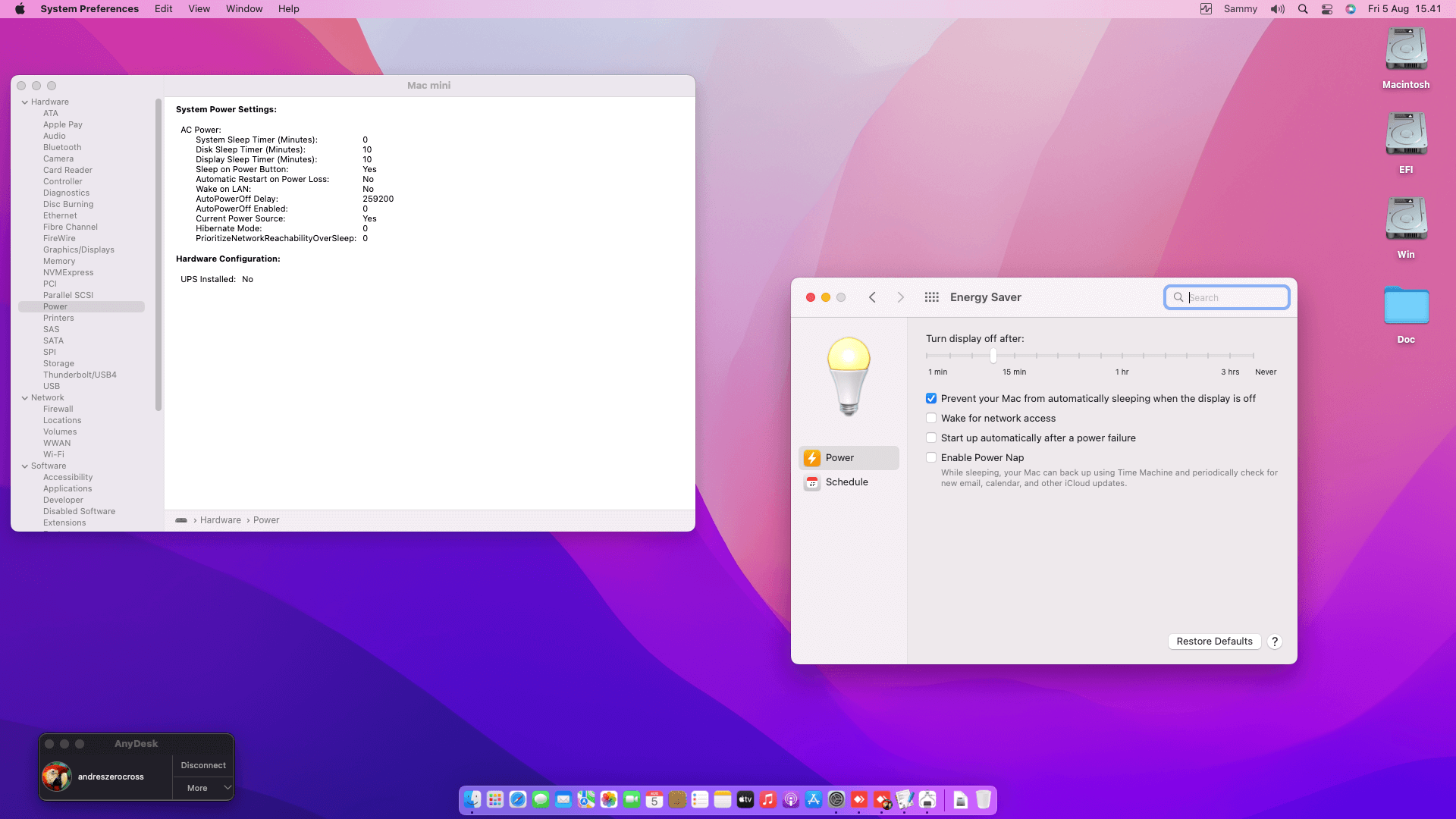The height and width of the screenshot is (819, 1456).
Task: Enable Wake for network access
Action: (x=931, y=419)
